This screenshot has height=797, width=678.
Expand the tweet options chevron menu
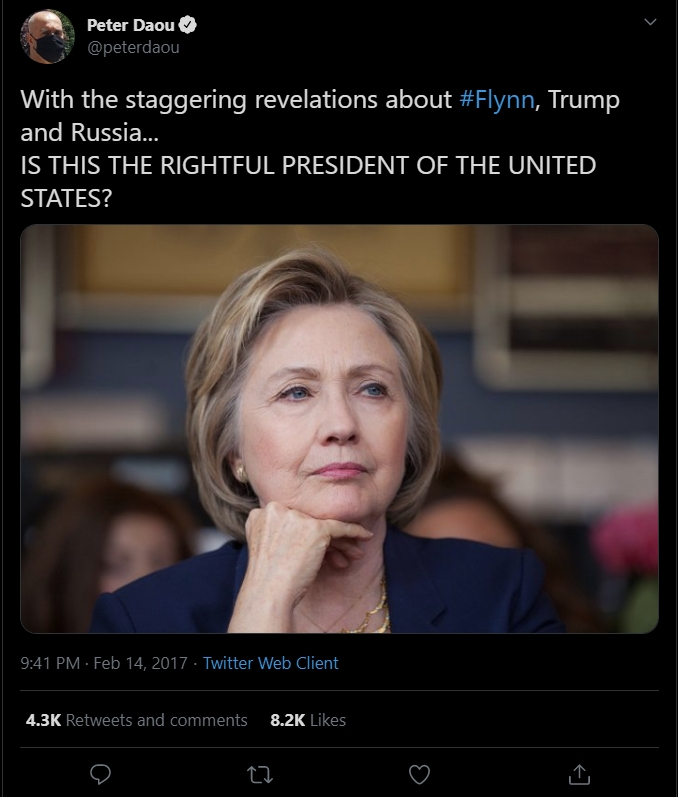[650, 22]
